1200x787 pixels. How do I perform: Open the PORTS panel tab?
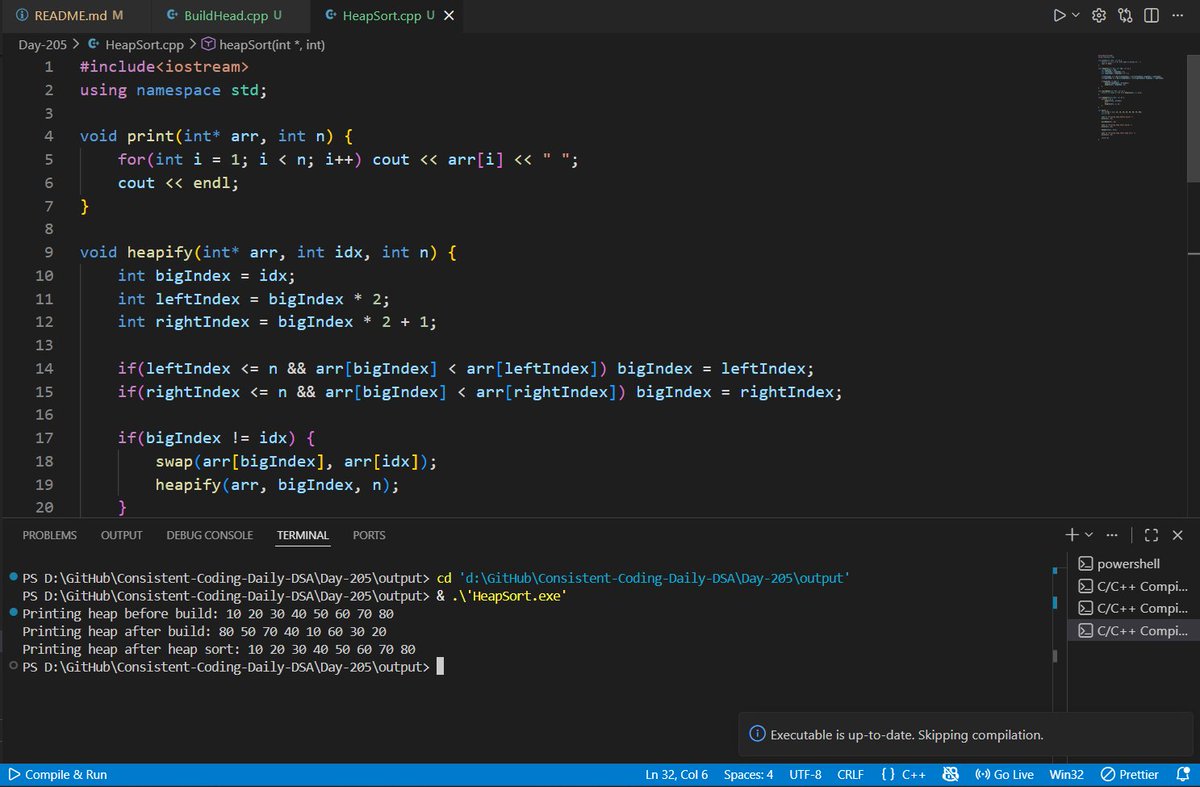(x=369, y=535)
